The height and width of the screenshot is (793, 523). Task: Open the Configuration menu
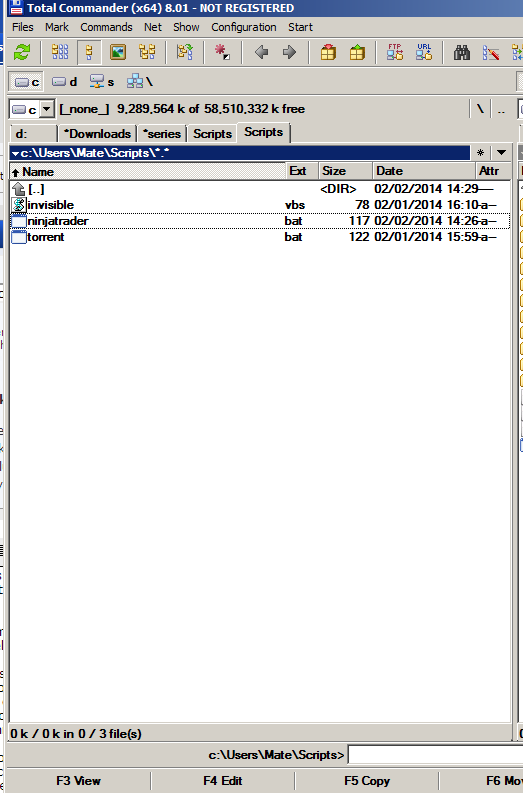tap(244, 27)
